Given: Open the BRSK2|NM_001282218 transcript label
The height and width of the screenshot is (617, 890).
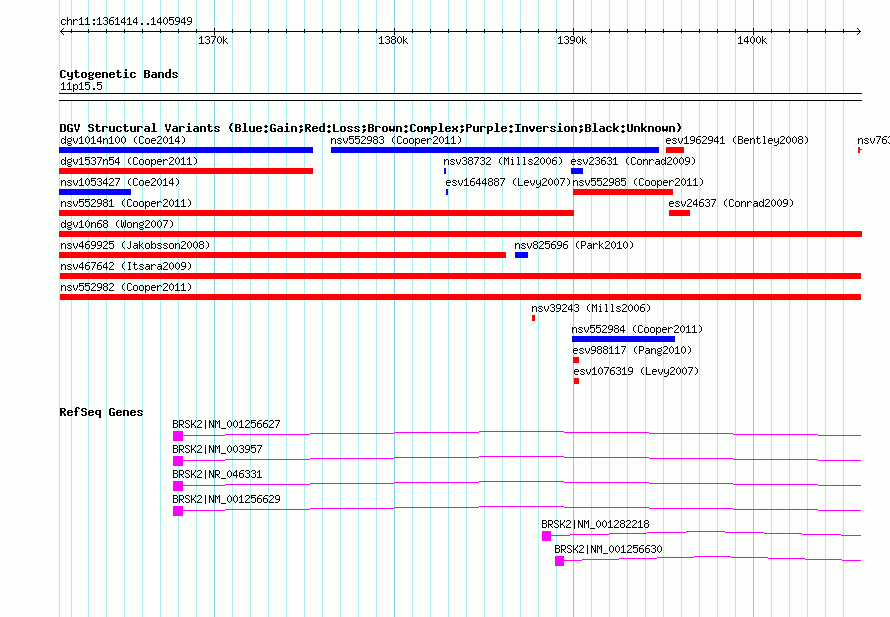Looking at the screenshot, I should pyautogui.click(x=595, y=524).
